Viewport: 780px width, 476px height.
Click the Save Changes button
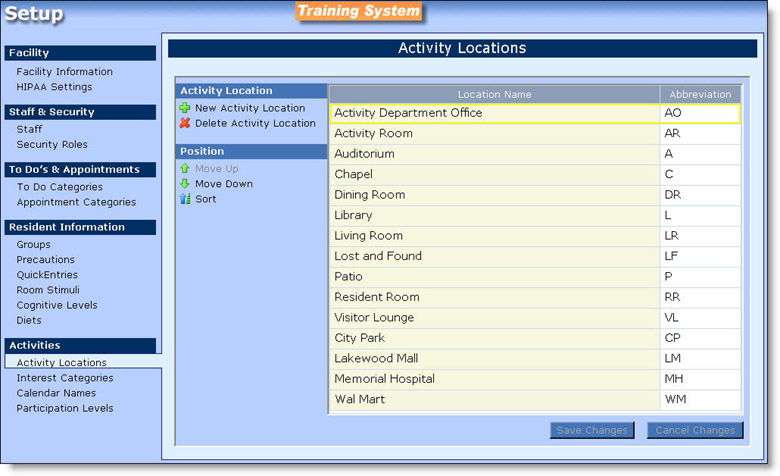(592, 430)
